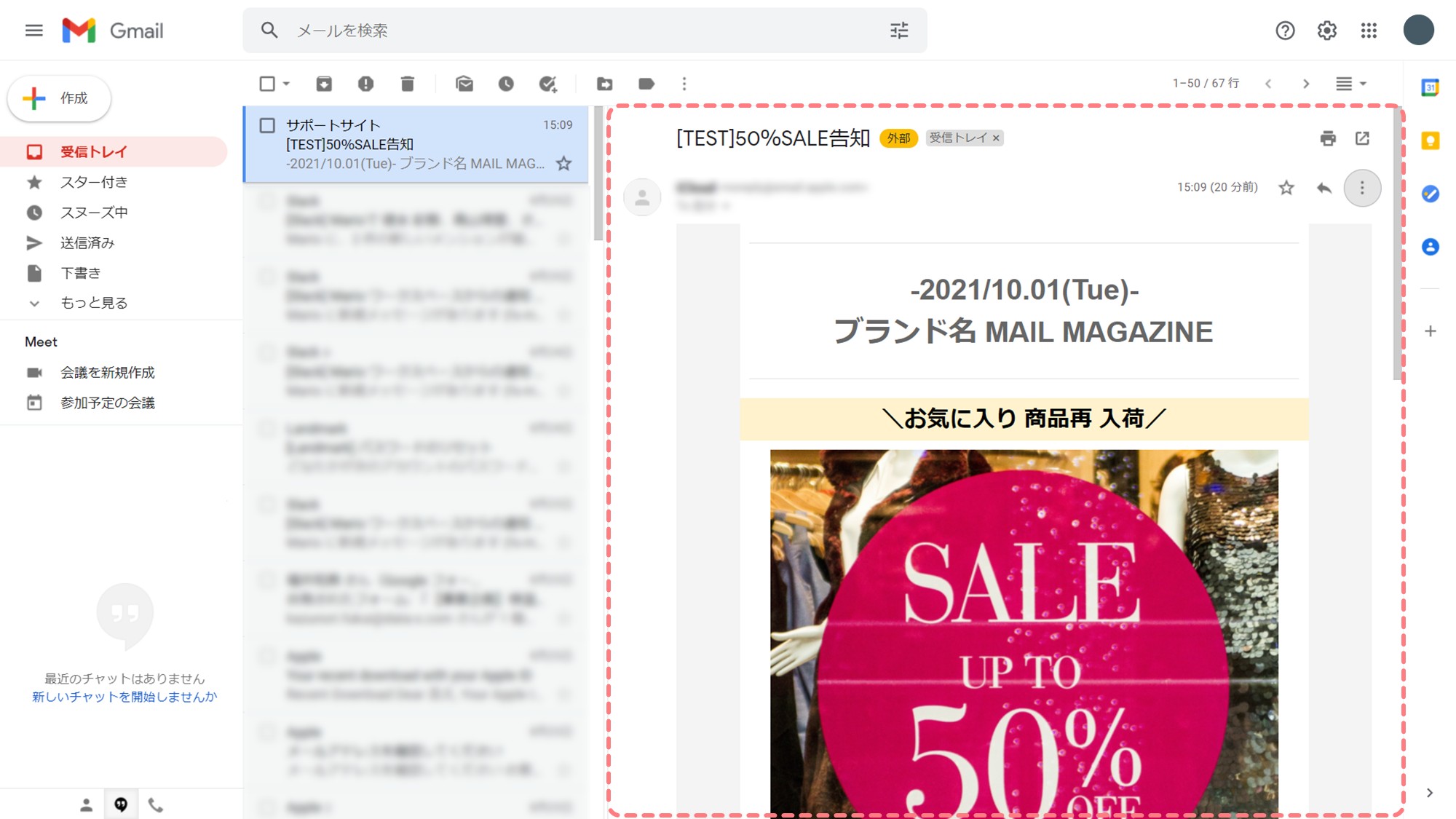Image resolution: width=1456 pixels, height=819 pixels.
Task: Click the email subject [TEST]50%SALE告知
Action: pos(772,138)
